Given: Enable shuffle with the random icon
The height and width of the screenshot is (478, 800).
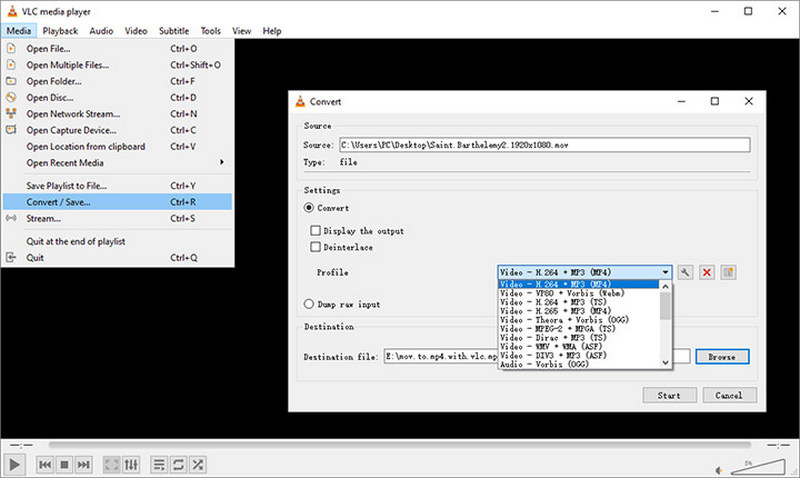Looking at the screenshot, I should coord(198,465).
